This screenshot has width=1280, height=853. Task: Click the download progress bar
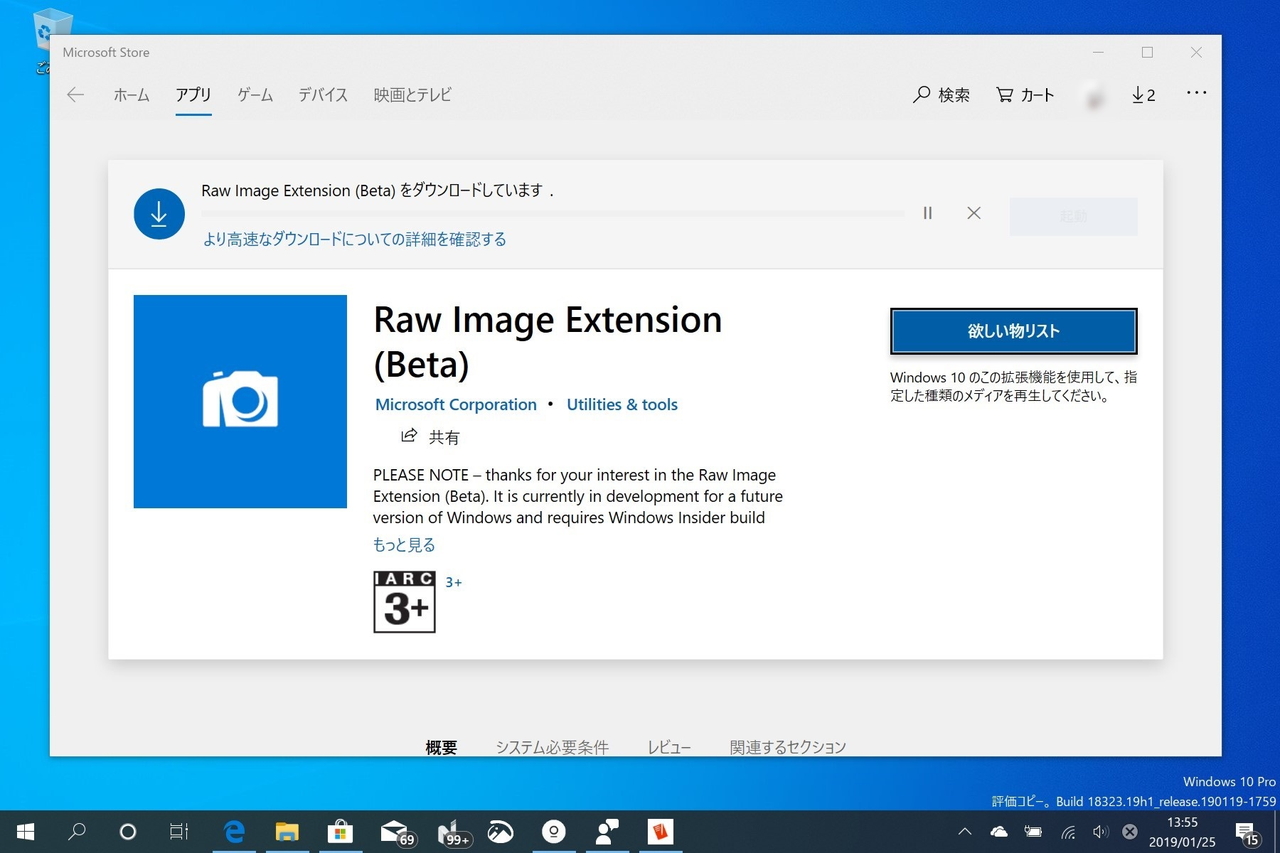[x=553, y=214]
